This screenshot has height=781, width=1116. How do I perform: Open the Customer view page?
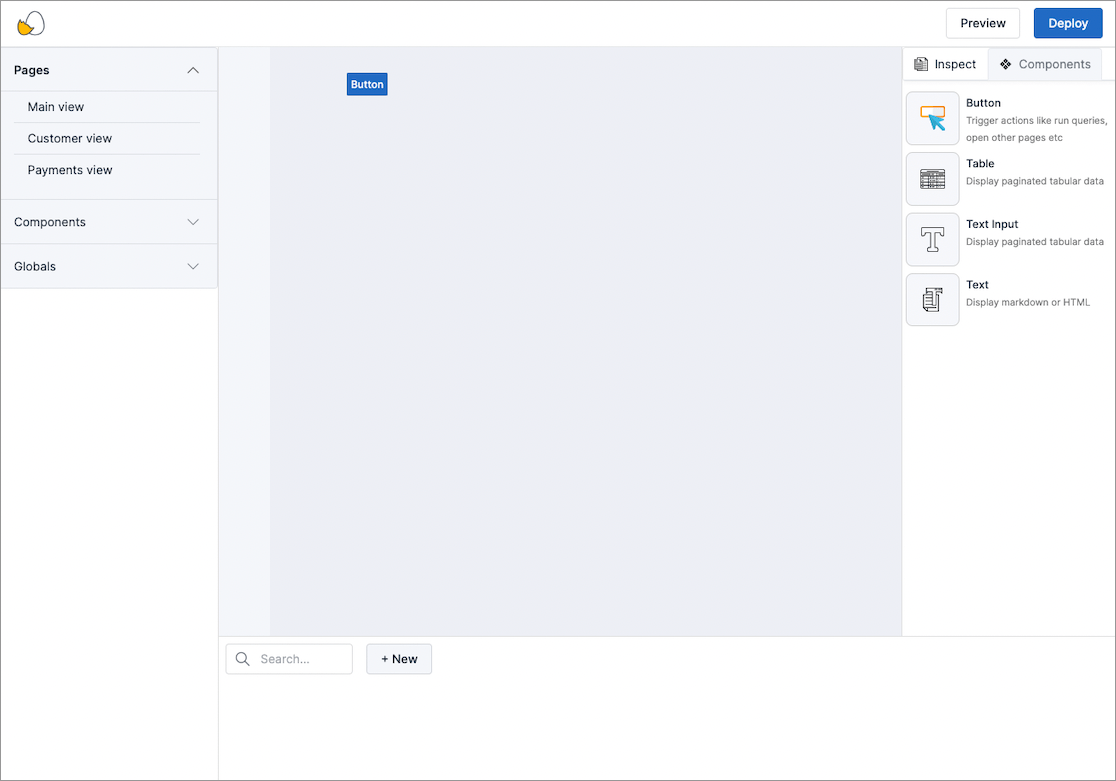[70, 138]
